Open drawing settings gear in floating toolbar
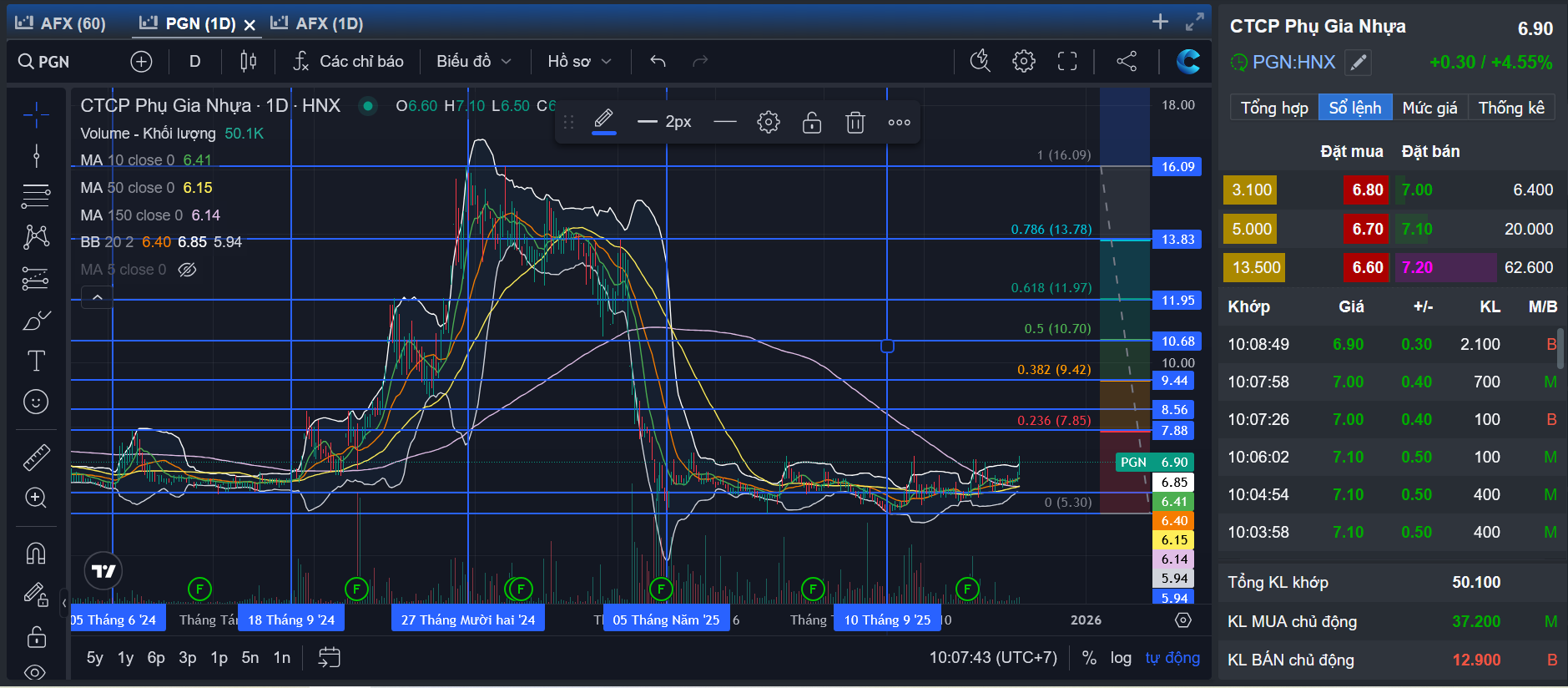Image resolution: width=1568 pixels, height=688 pixels. [x=769, y=123]
